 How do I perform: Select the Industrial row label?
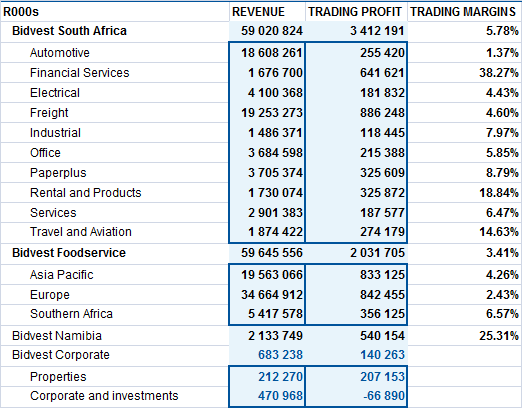(x=55, y=133)
